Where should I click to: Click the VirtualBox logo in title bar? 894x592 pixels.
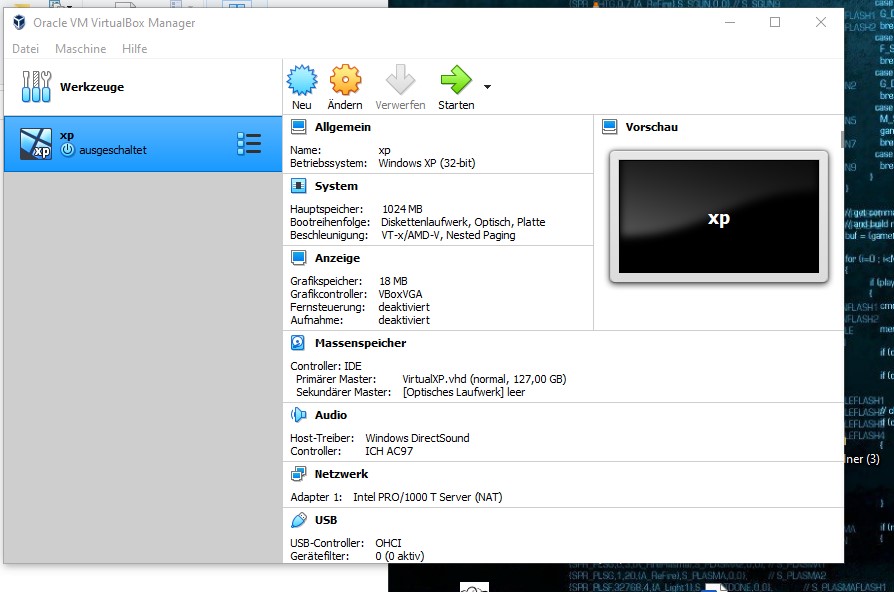19,22
